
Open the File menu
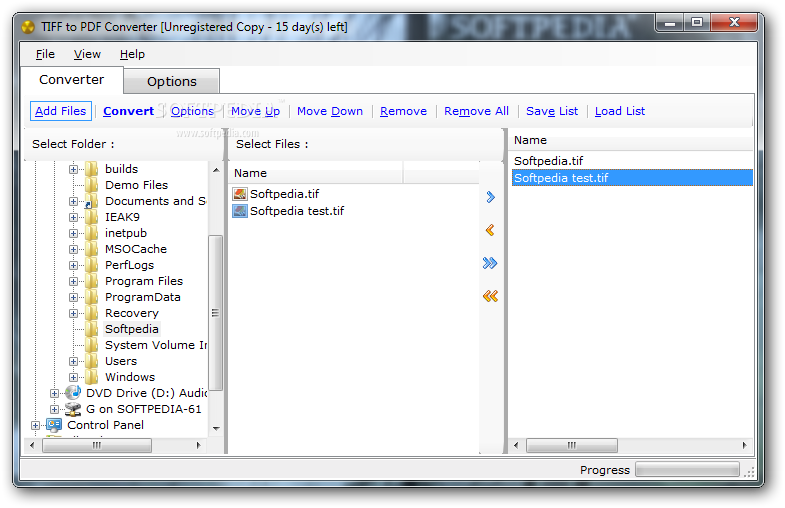(x=45, y=54)
